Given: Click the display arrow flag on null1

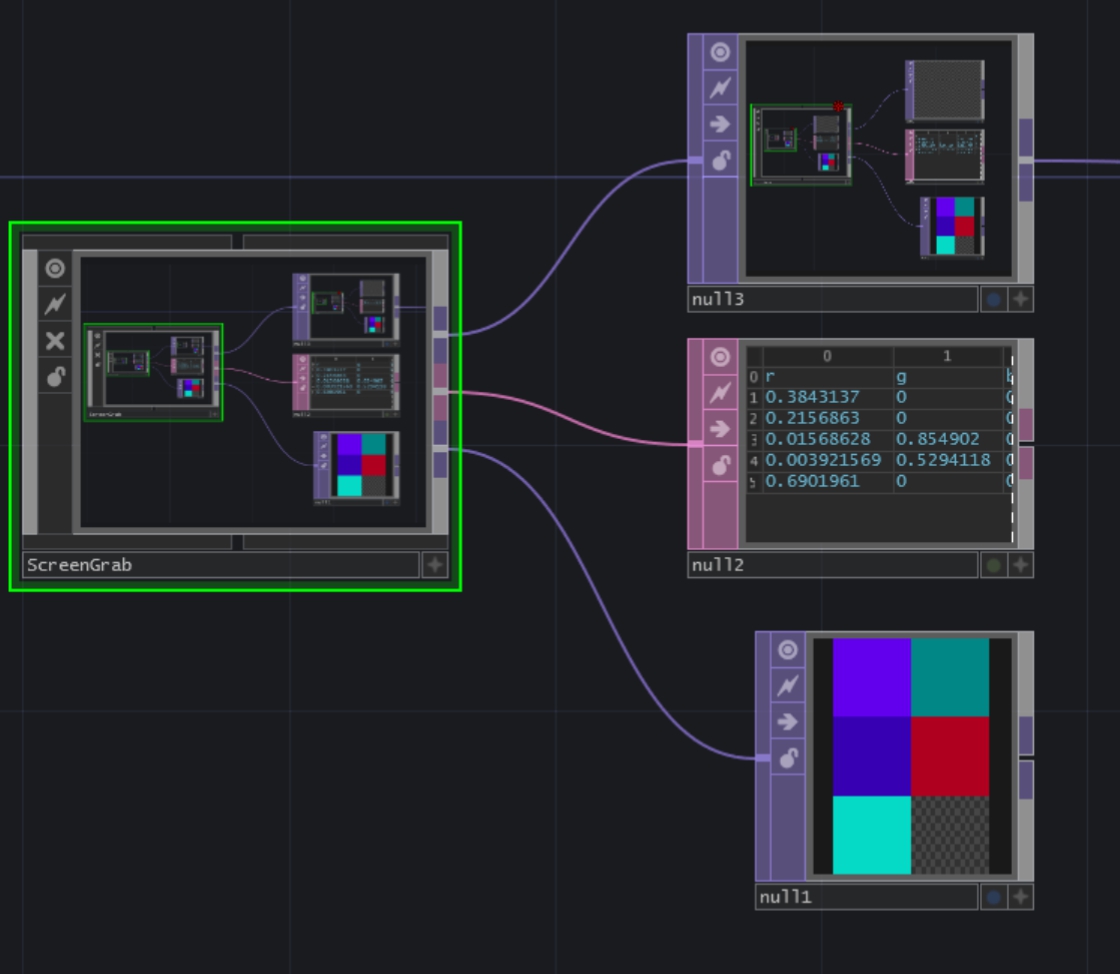Looking at the screenshot, I should click(x=787, y=722).
